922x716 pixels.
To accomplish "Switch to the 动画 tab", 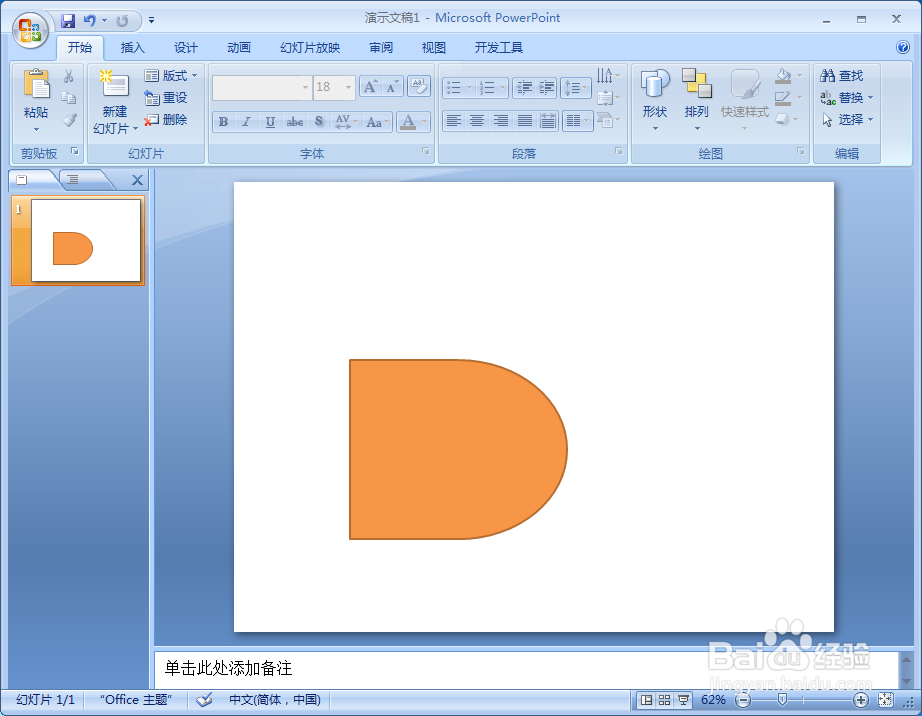I will [x=239, y=48].
